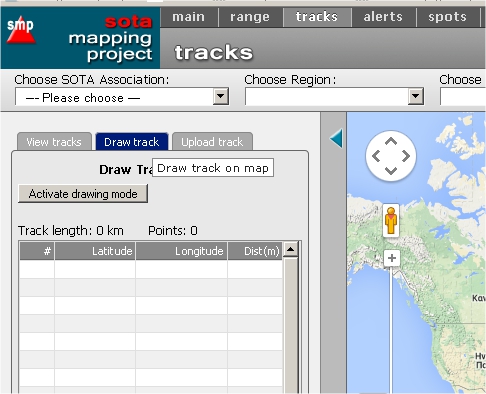Open the alerts navigation tab
The height and width of the screenshot is (394, 486).
click(383, 17)
